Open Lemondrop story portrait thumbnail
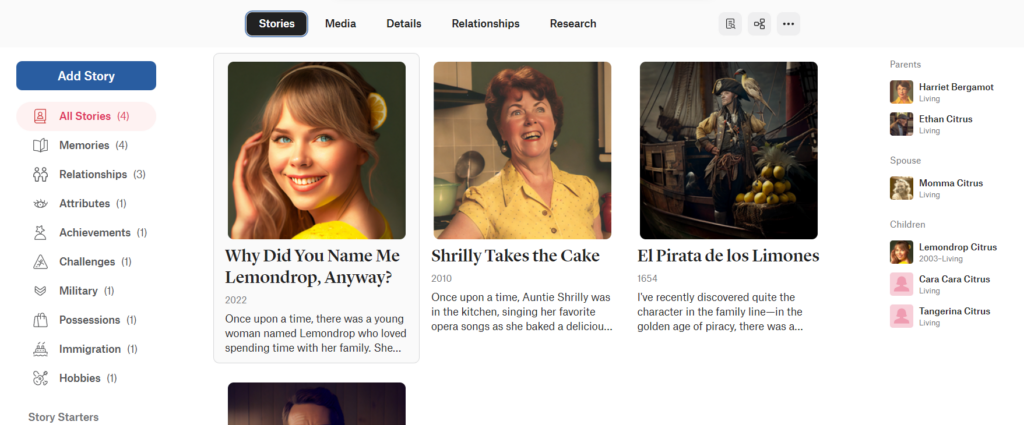Screen dimensions: 1024x425 [317, 151]
